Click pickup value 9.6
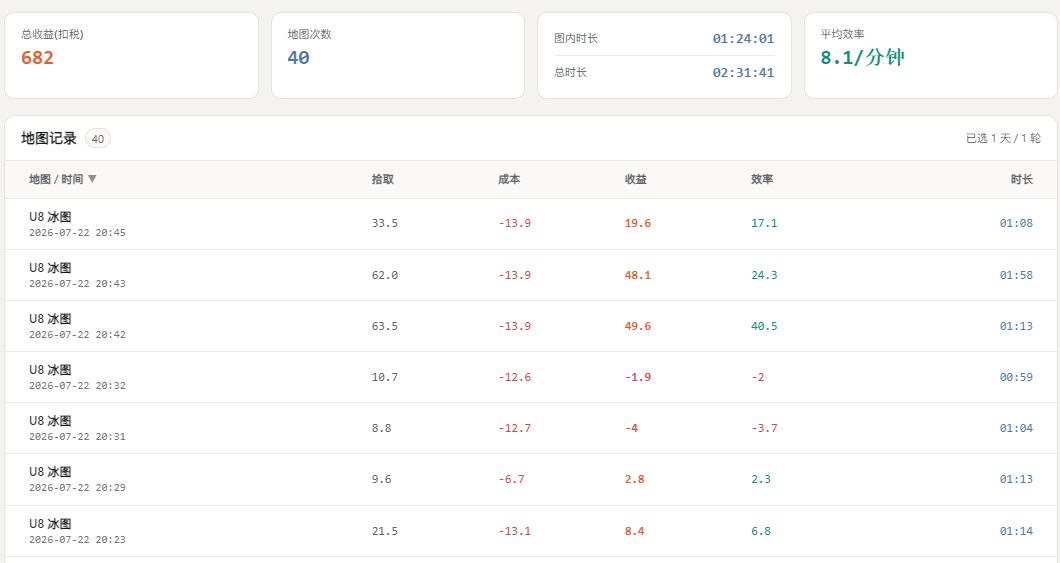Viewport: 1060px width, 563px height. [381, 479]
